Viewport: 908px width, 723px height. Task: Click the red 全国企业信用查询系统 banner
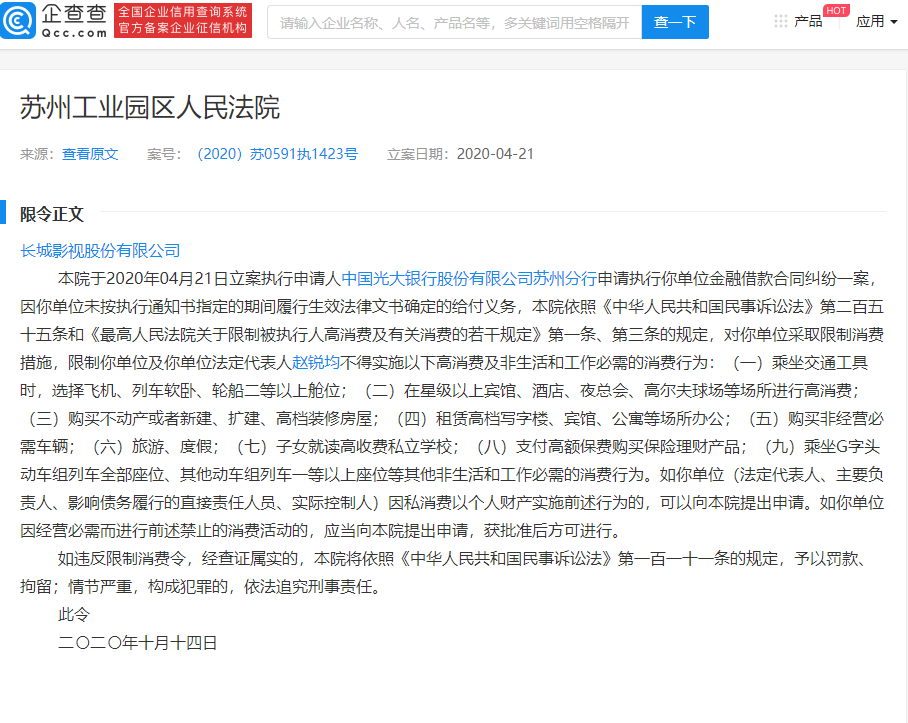[x=183, y=21]
